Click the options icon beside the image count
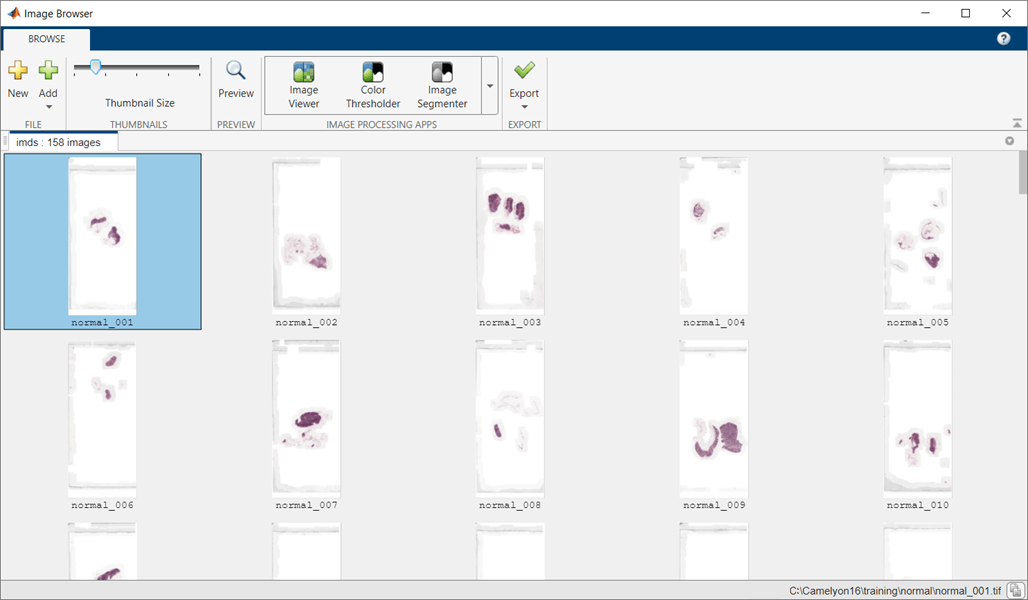1028x600 pixels. click(1009, 141)
